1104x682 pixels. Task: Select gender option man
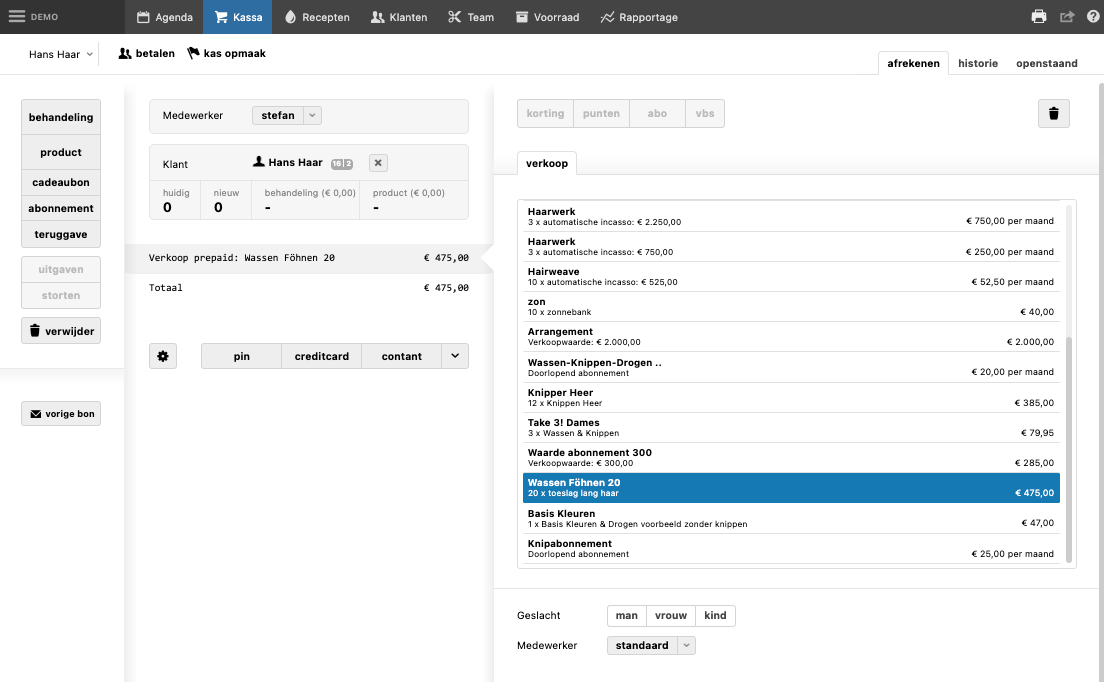point(626,616)
